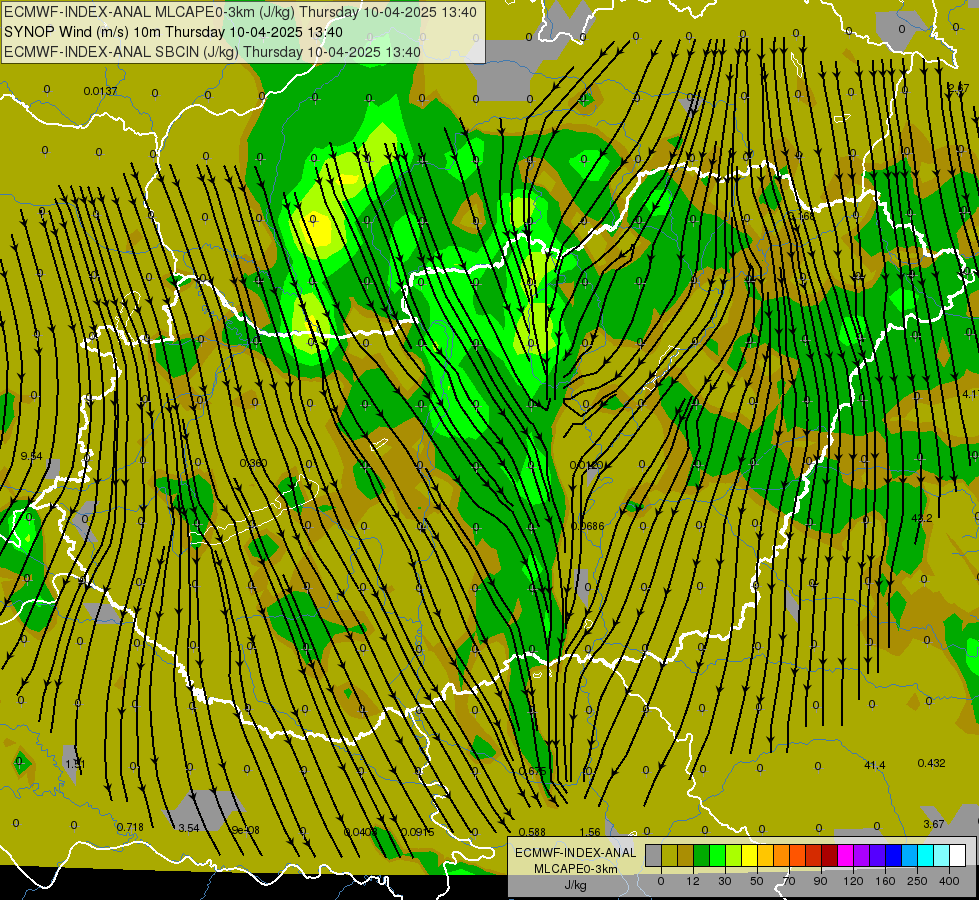Click the map value 0.0686
This screenshot has height=900, width=979.
click(588, 526)
